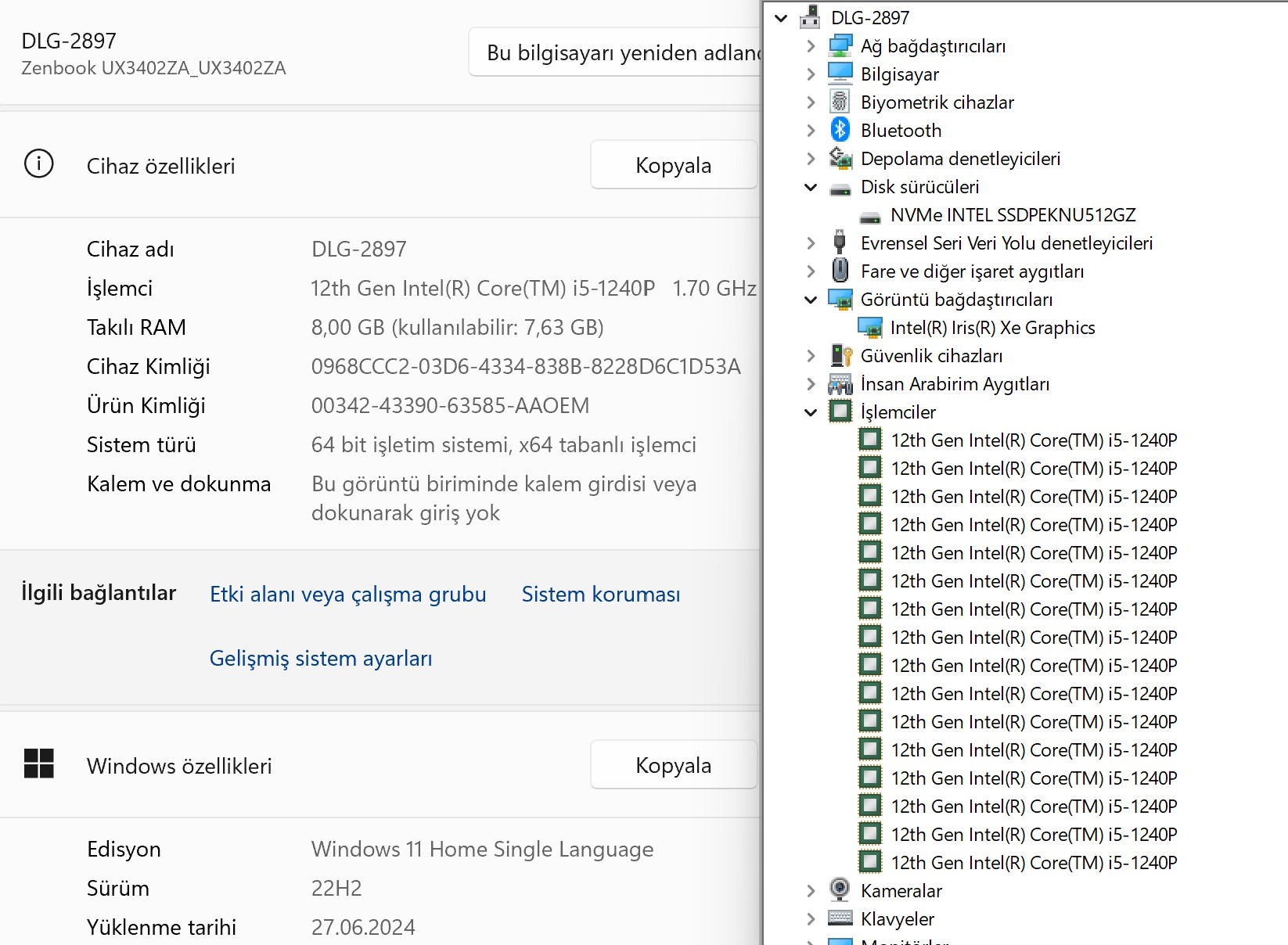Collapse the DLG-2897 root node
Screen dimensions: 1288x945
coord(781,18)
